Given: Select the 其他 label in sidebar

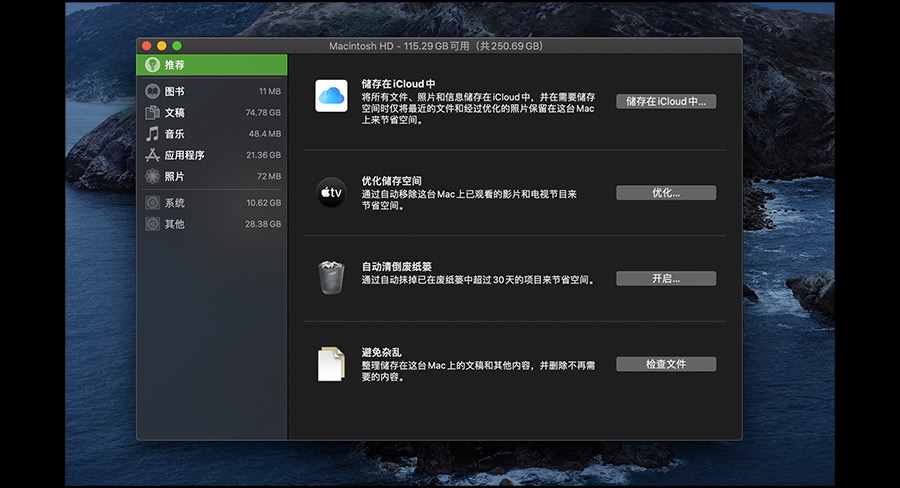Looking at the screenshot, I should (174, 224).
